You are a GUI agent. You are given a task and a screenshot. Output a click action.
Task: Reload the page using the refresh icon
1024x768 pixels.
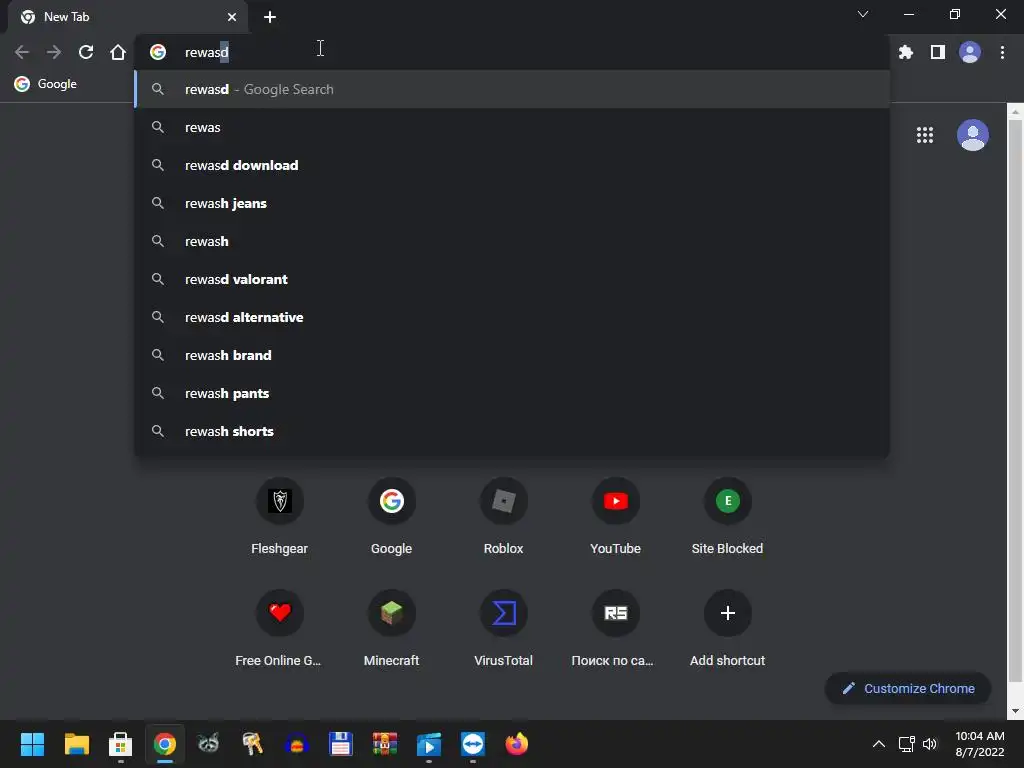tap(86, 52)
